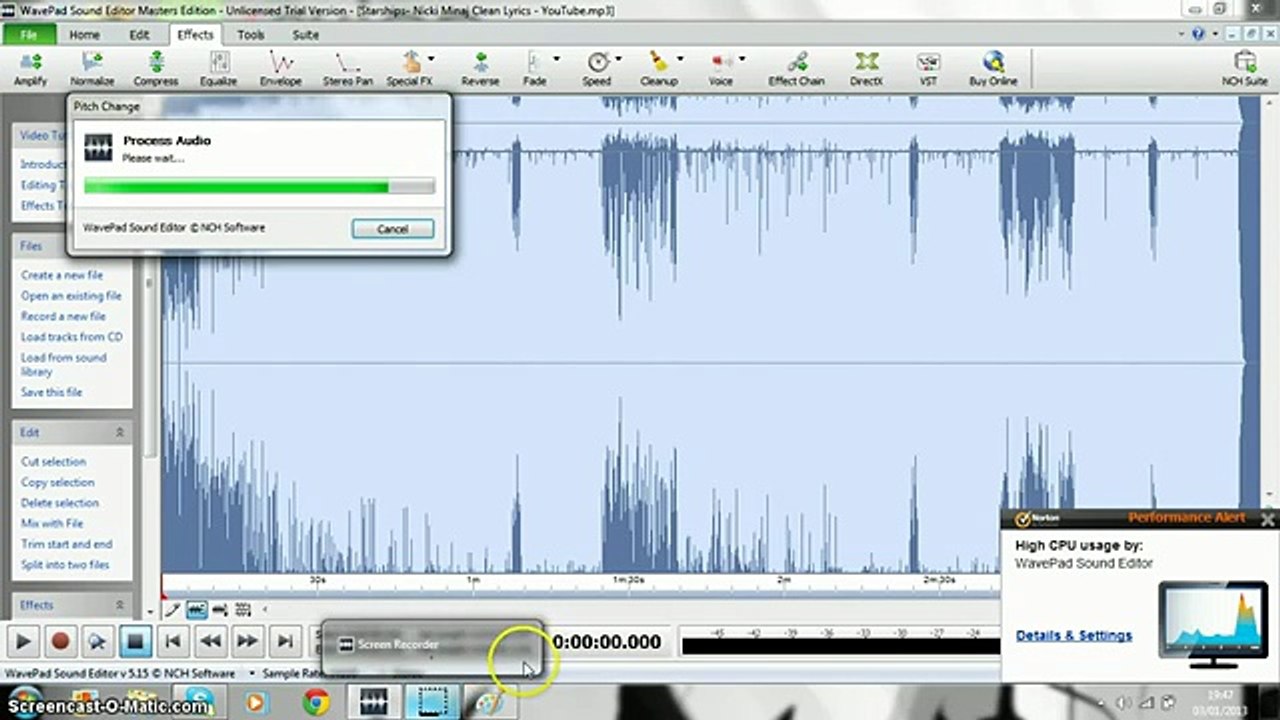
Task: Close the Norton Performance Alert popup
Action: coord(1267,519)
